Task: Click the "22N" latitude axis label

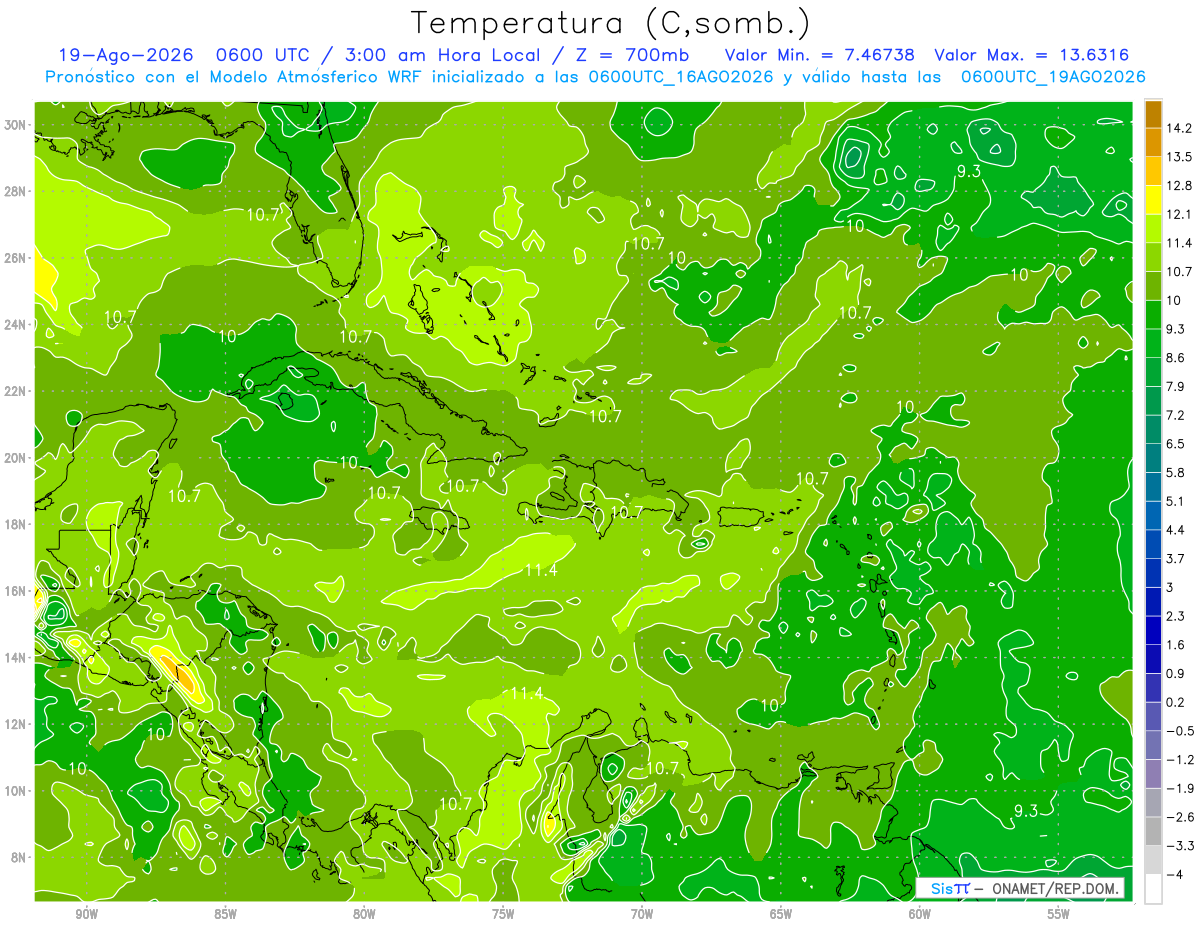Action: (x=17, y=391)
